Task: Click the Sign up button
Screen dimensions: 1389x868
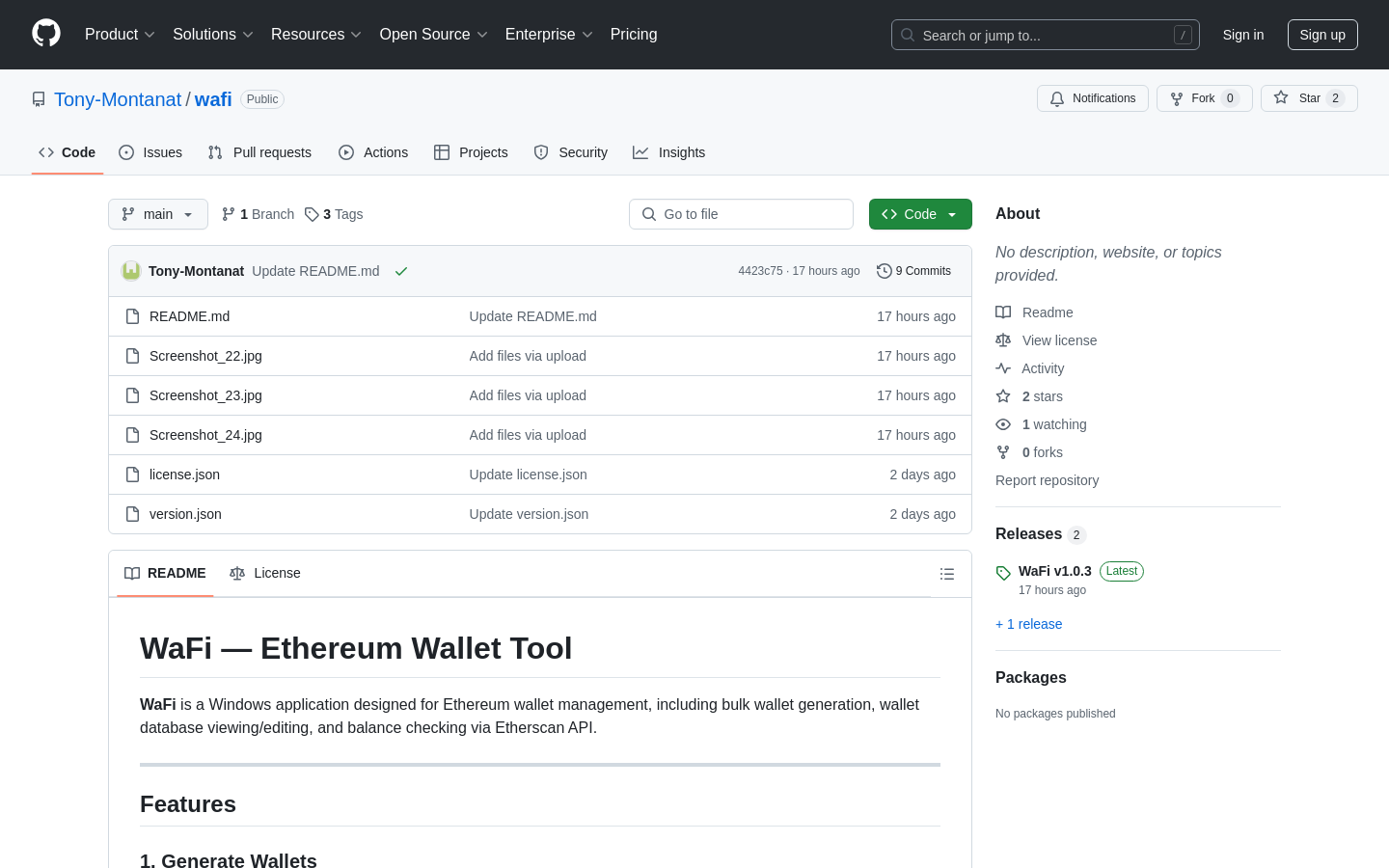Action: pos(1322,35)
